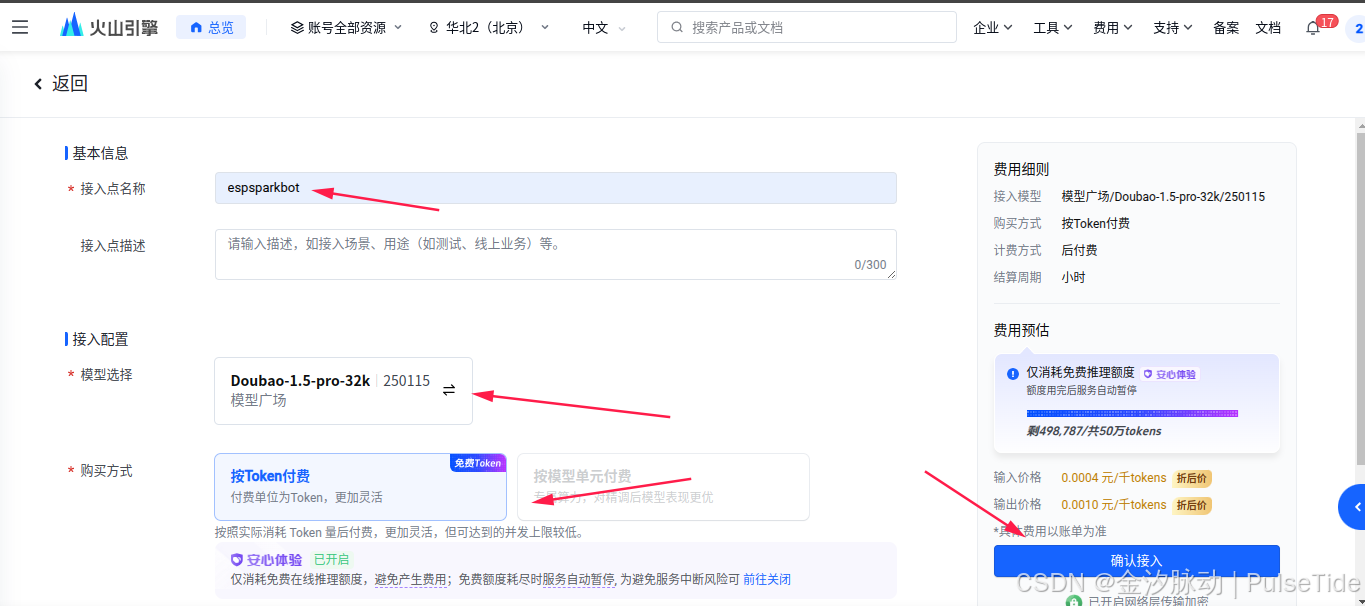Open the 中文 language dropdown

[x=604, y=28]
